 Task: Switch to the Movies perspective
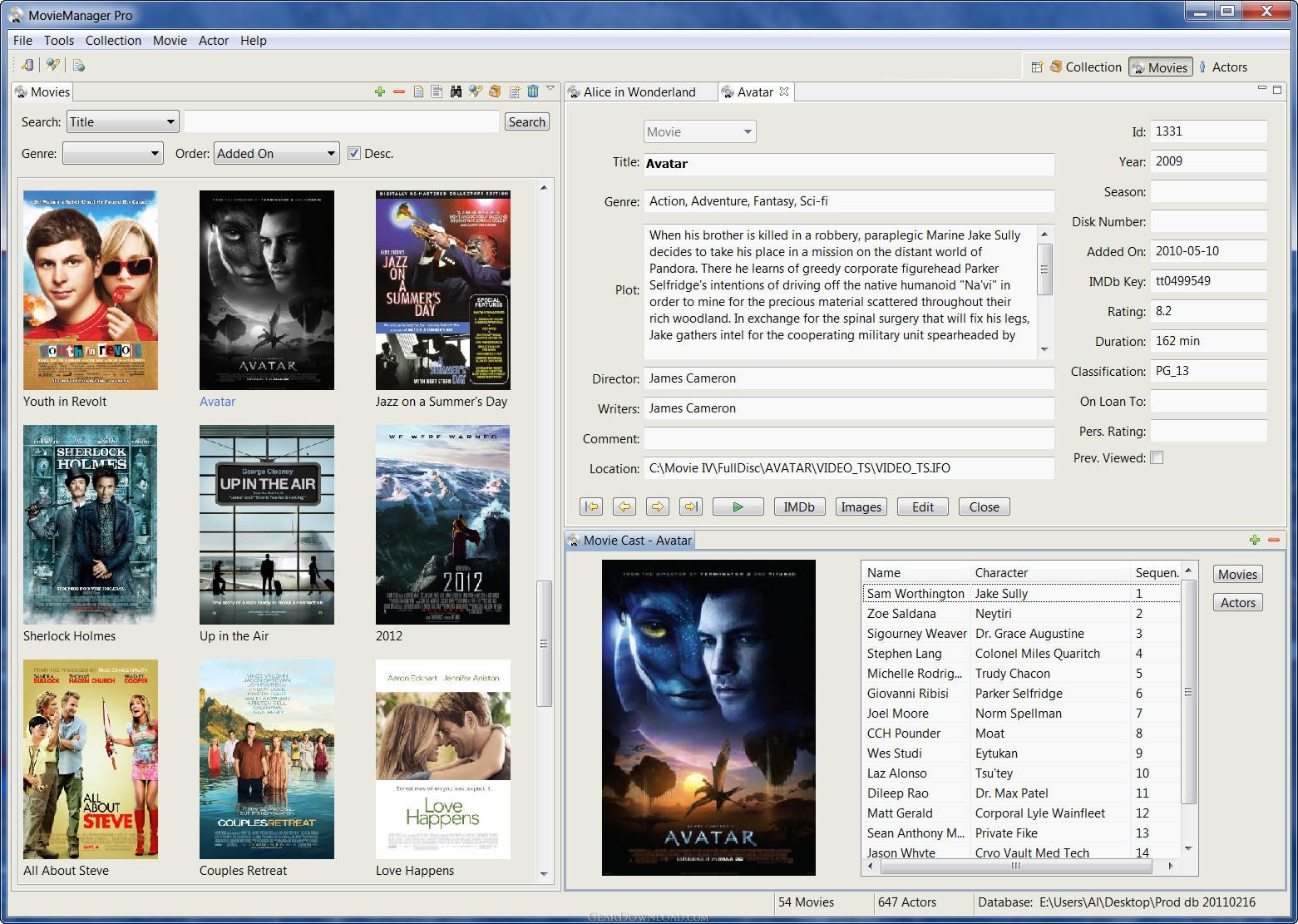[1160, 67]
